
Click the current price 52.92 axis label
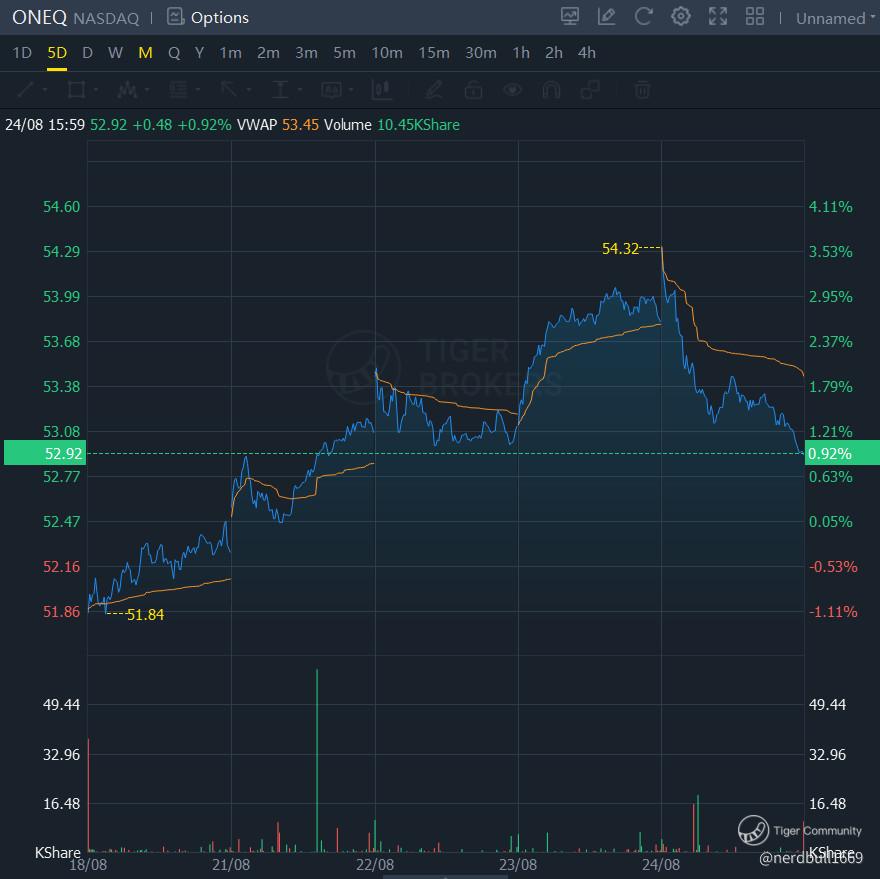(x=44, y=453)
